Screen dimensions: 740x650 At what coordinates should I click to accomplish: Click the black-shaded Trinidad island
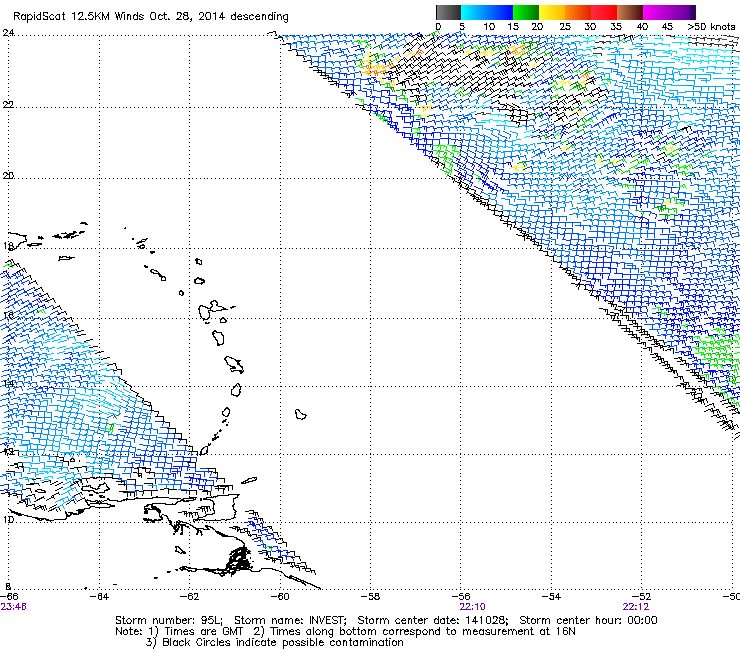(239, 560)
